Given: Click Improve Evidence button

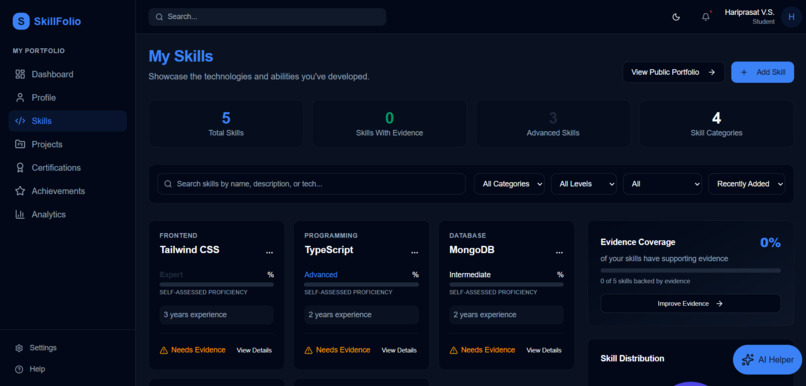Looking at the screenshot, I should (690, 304).
